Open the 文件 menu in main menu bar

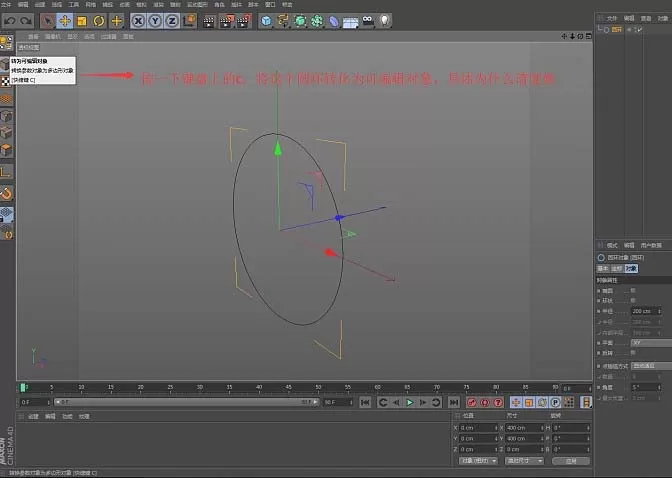tap(6, 4)
